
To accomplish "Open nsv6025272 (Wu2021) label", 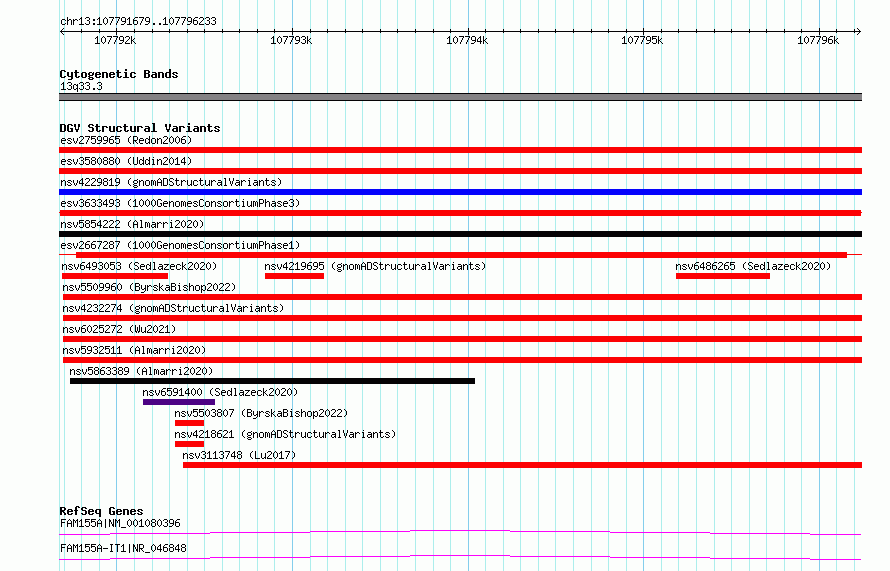I will [x=119, y=329].
